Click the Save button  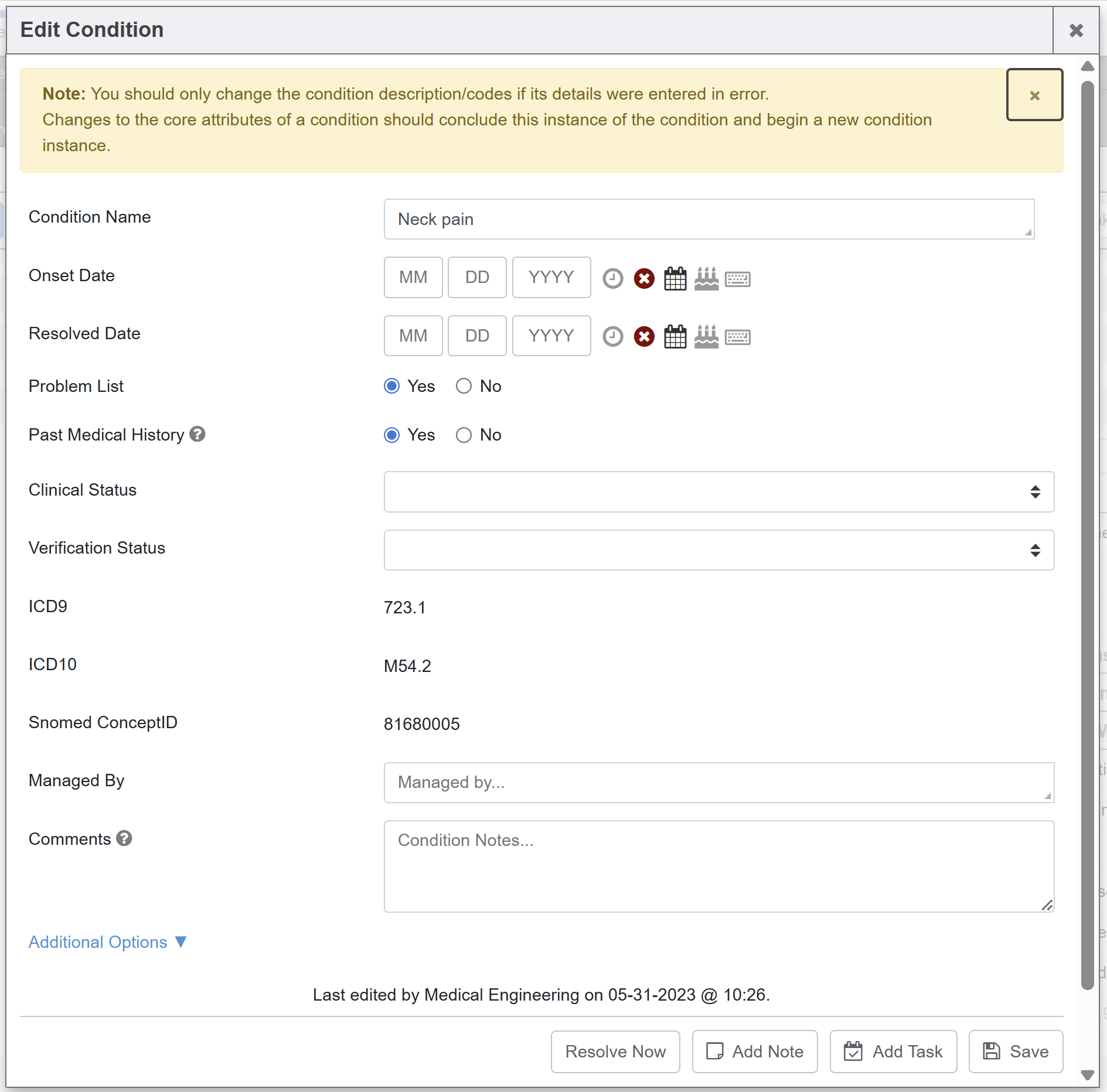1016,1052
